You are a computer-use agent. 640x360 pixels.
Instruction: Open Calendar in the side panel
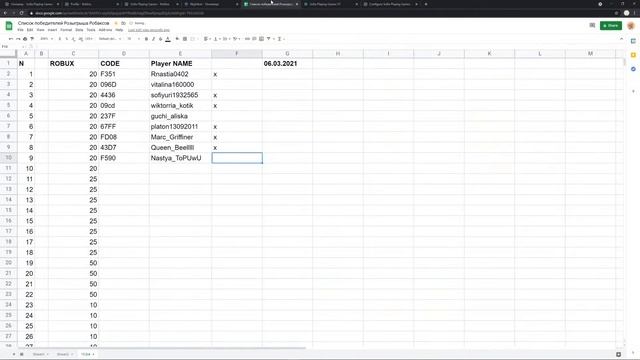click(633, 41)
